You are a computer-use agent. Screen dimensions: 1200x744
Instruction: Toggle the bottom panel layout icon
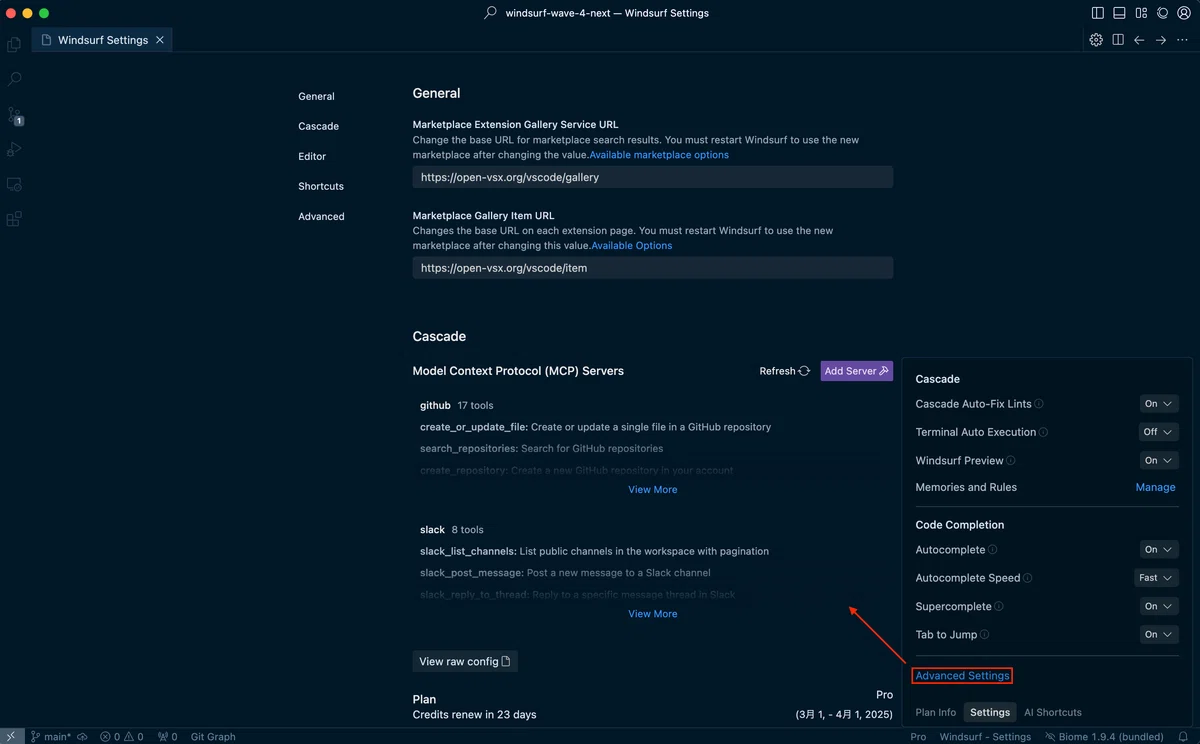point(1119,13)
